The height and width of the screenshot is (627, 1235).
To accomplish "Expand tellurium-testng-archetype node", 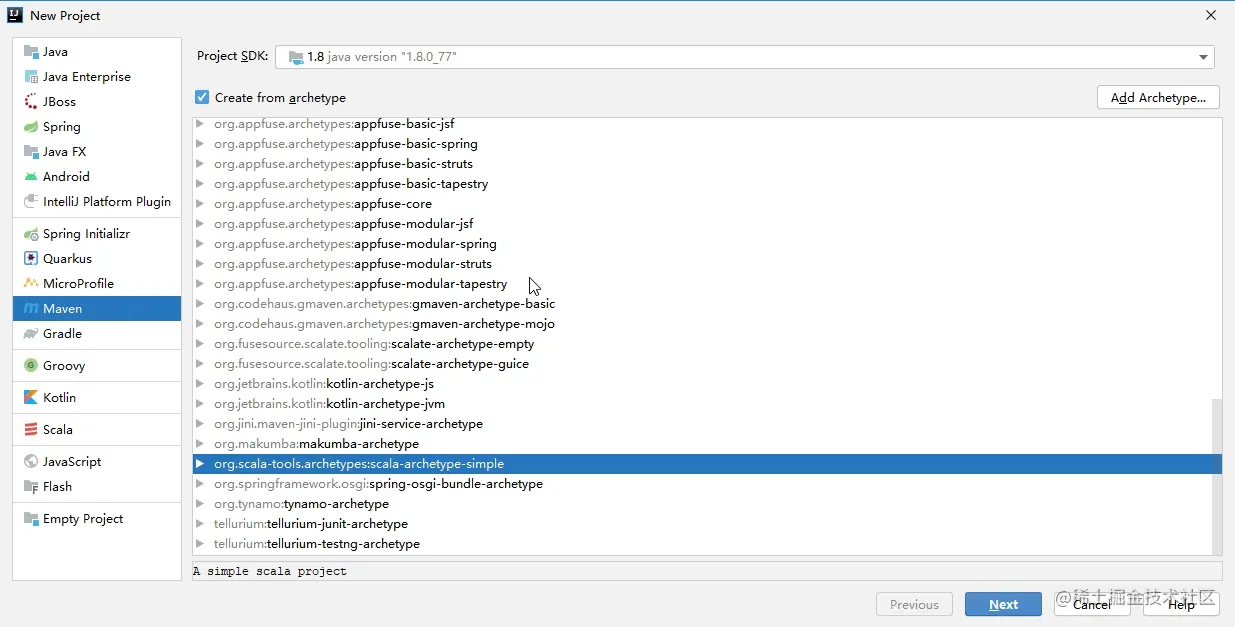I will 200,544.
